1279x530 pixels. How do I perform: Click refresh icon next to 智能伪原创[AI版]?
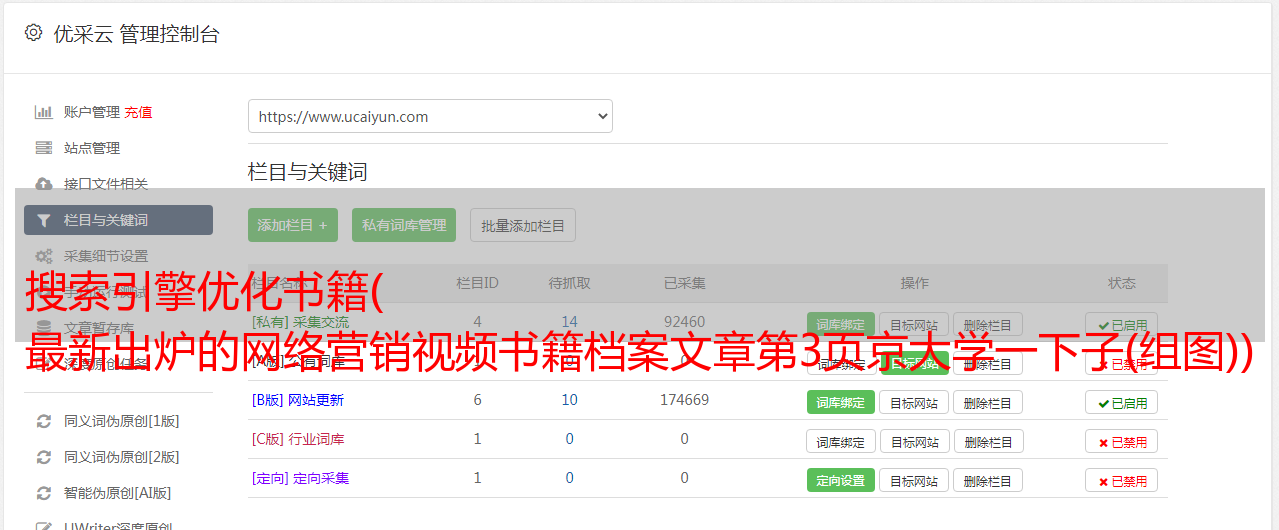click(44, 493)
